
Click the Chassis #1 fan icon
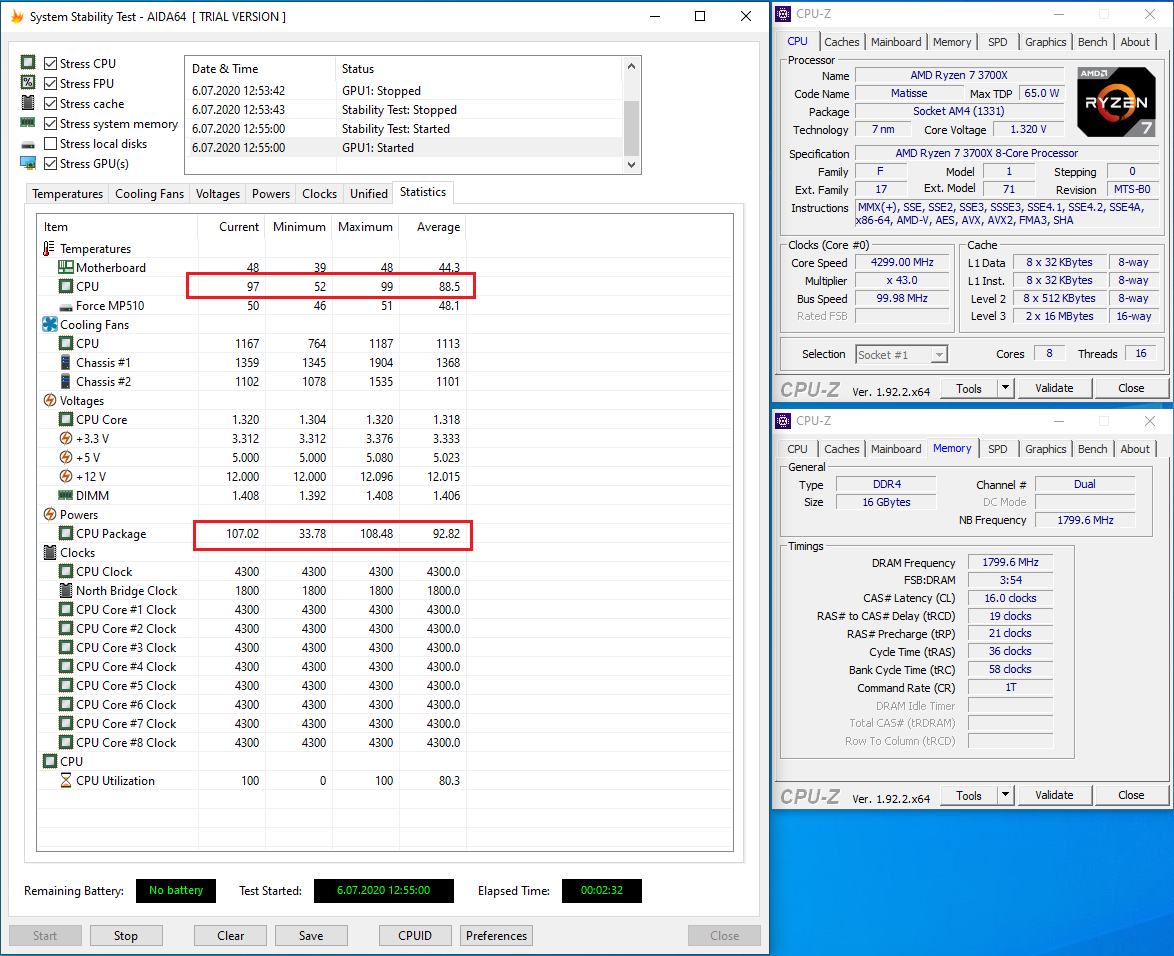point(66,362)
